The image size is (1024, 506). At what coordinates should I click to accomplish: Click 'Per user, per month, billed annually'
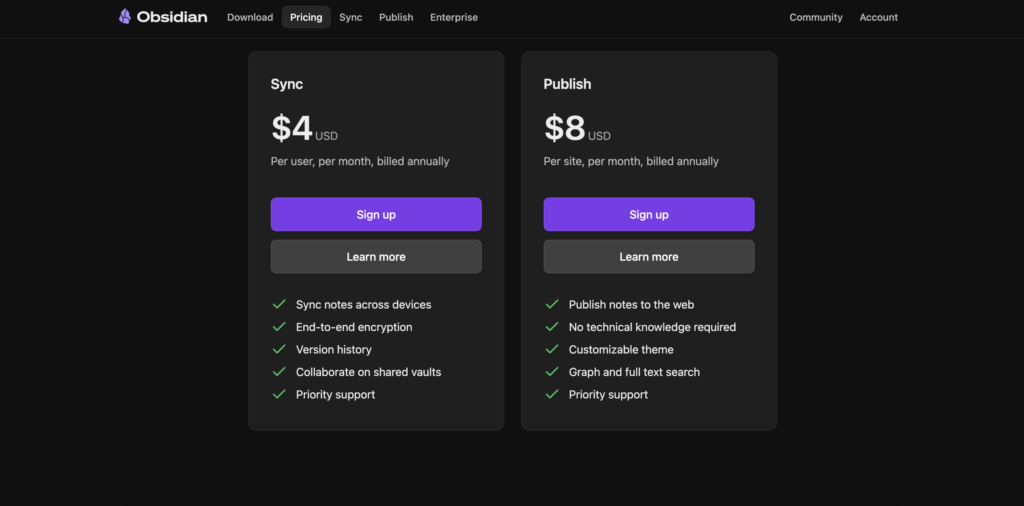(360, 161)
